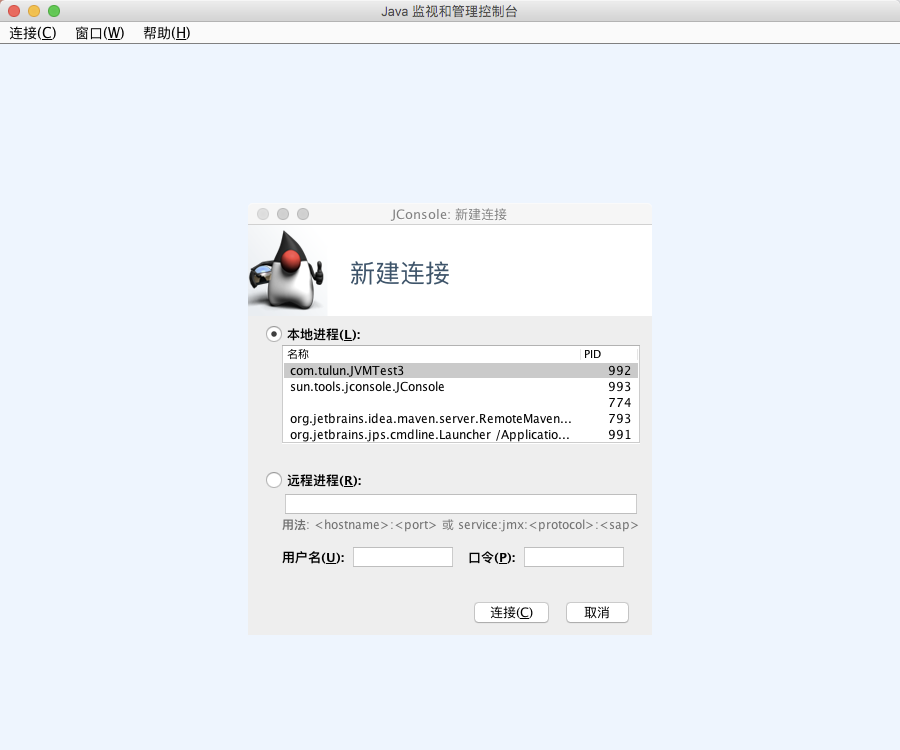Select the com.tulun.JVMTest3 process row
Viewport: 900px width, 750px height.
(461, 371)
